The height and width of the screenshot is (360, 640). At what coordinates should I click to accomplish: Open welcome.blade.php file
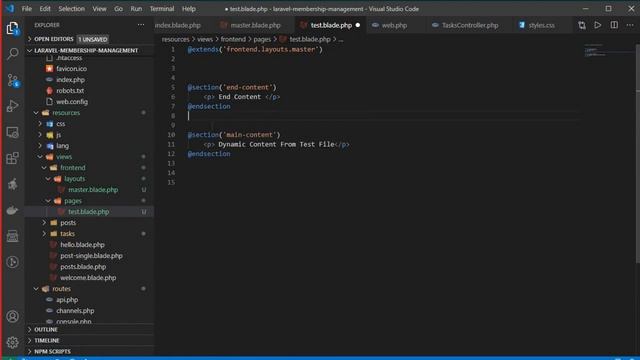(88, 278)
